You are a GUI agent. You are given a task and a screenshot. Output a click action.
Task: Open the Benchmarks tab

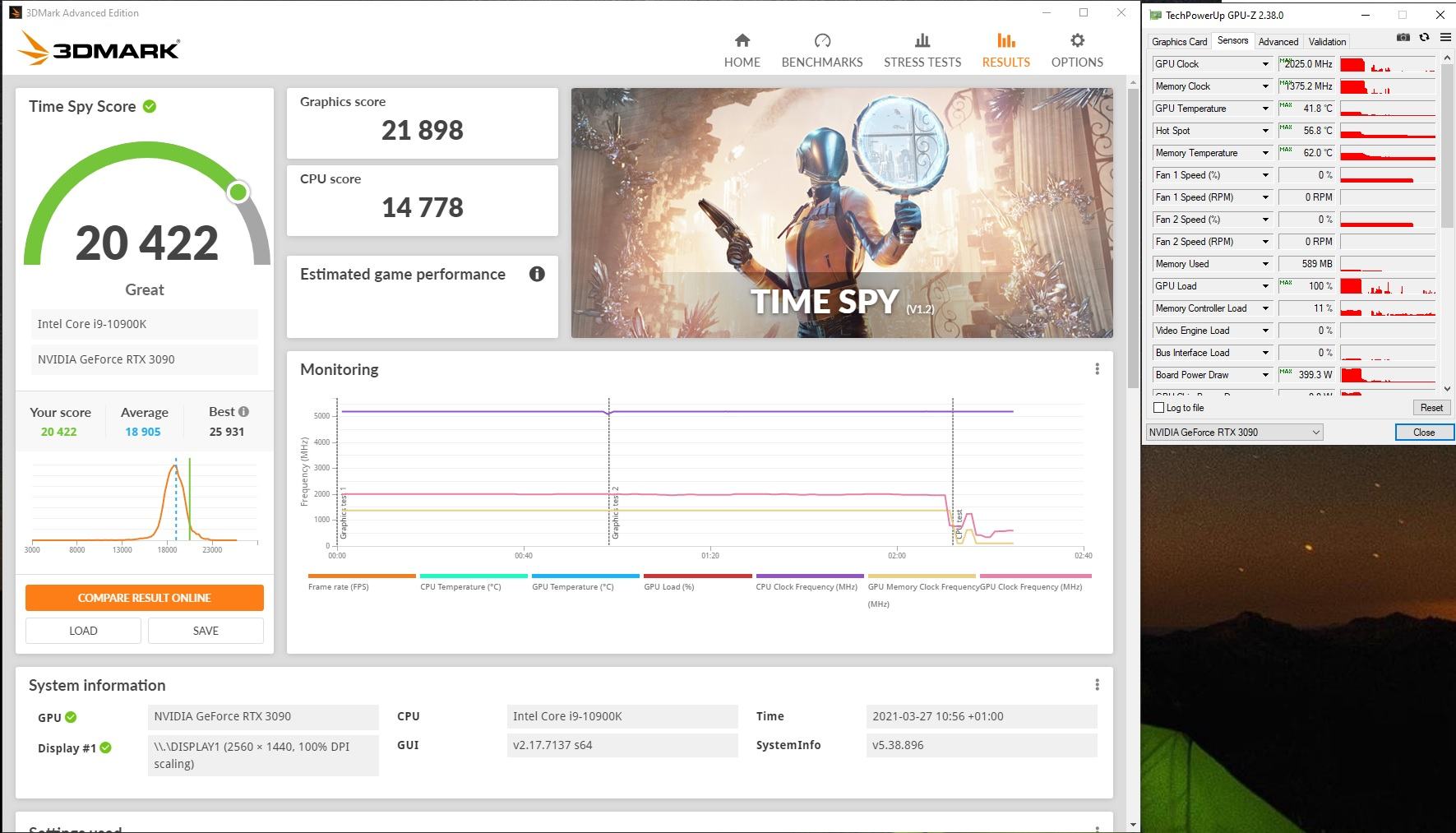coord(822,50)
